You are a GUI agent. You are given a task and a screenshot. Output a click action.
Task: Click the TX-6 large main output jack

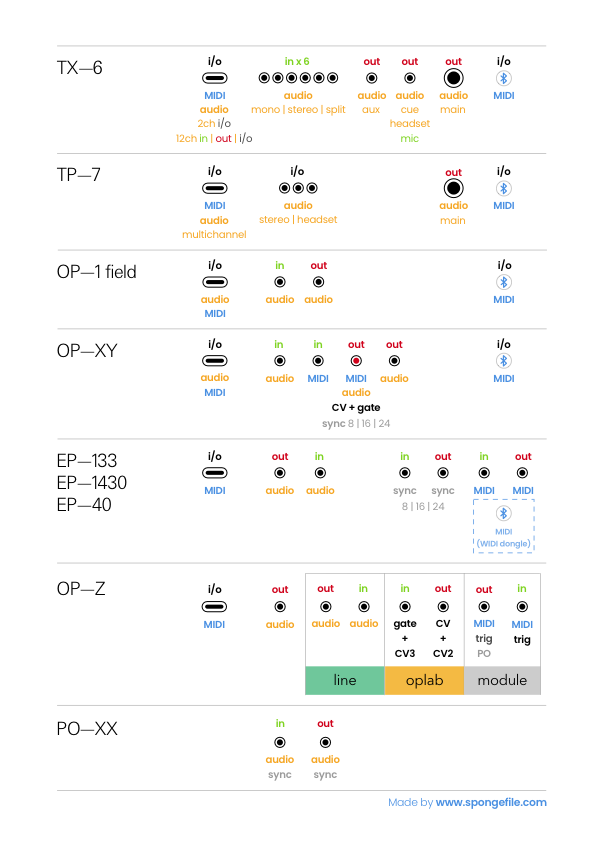[453, 78]
